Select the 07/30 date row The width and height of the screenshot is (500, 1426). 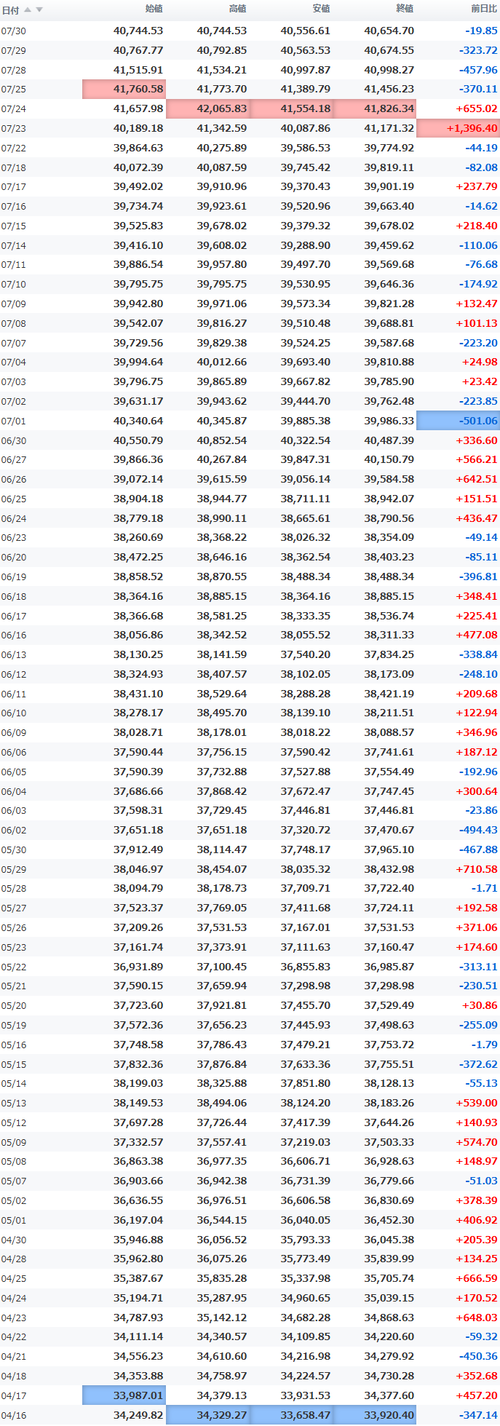250,30
